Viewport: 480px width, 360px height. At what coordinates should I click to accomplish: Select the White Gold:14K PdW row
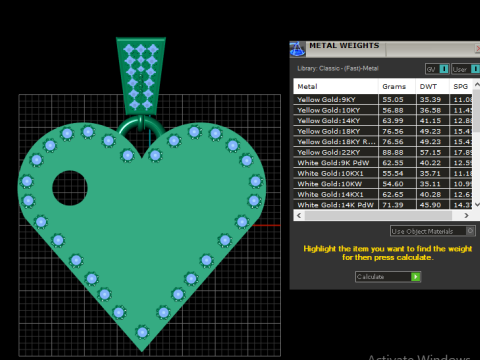coord(383,205)
